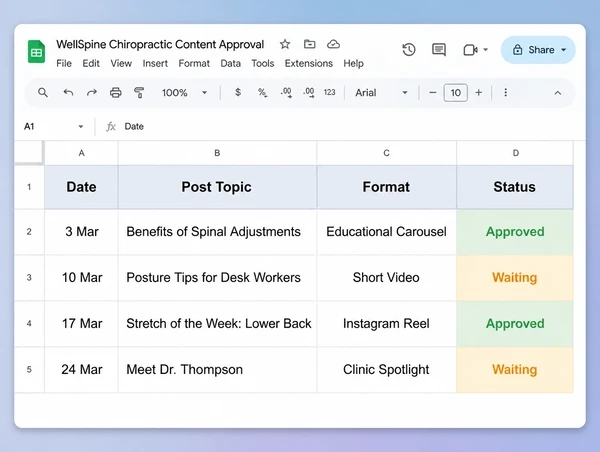This screenshot has width=600, height=452.
Task: Open the three-dot more toolbar options
Action: 505,93
